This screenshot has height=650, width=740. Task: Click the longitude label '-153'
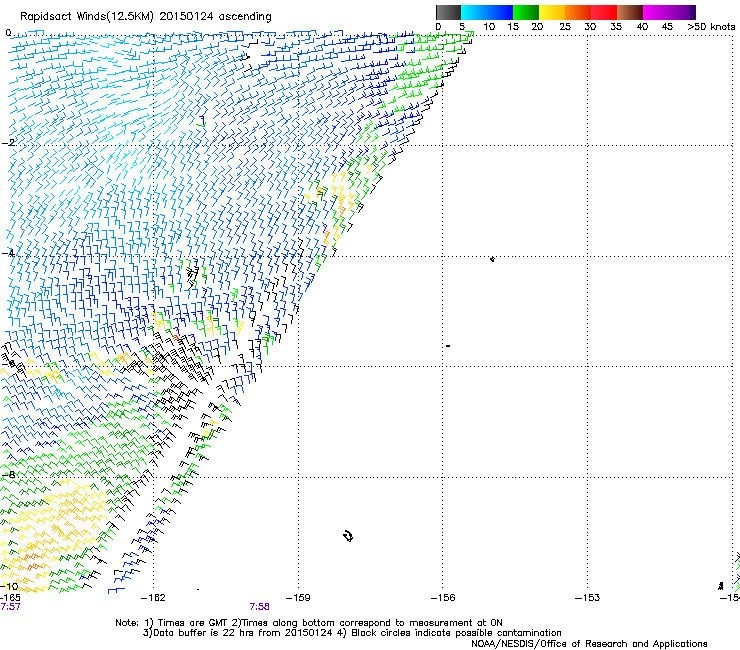pos(587,598)
